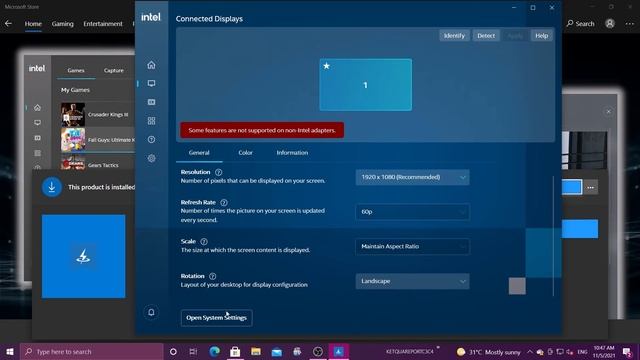The image size is (640, 360).
Task: Click the intel logo in sidebar
Action: pyautogui.click(x=151, y=17)
